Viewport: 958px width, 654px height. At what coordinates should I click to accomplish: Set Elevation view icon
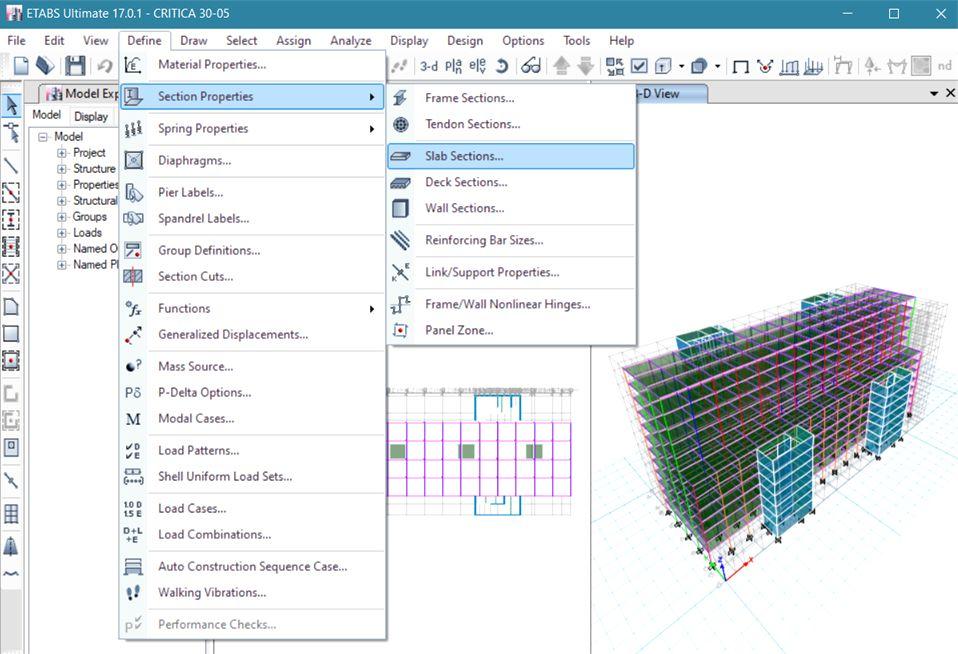coord(477,66)
